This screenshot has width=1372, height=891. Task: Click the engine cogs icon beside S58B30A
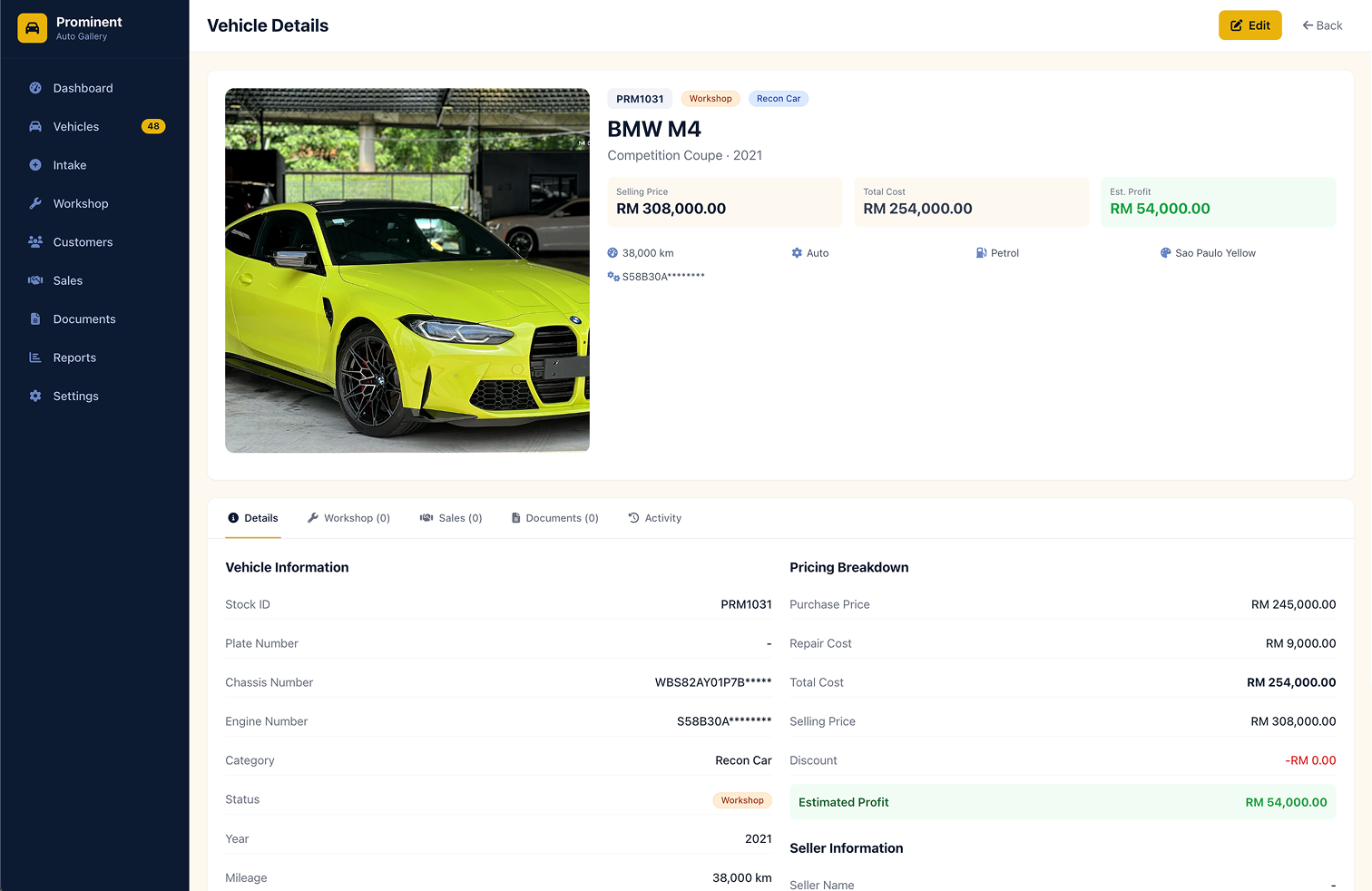click(613, 277)
